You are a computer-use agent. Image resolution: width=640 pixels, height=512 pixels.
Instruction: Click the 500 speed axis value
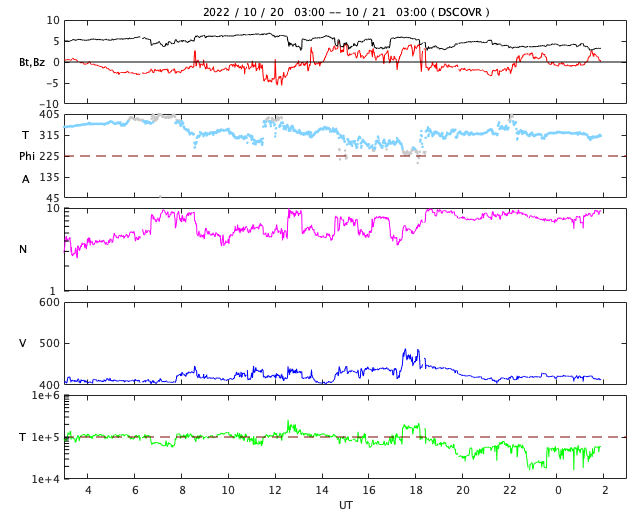49,343
